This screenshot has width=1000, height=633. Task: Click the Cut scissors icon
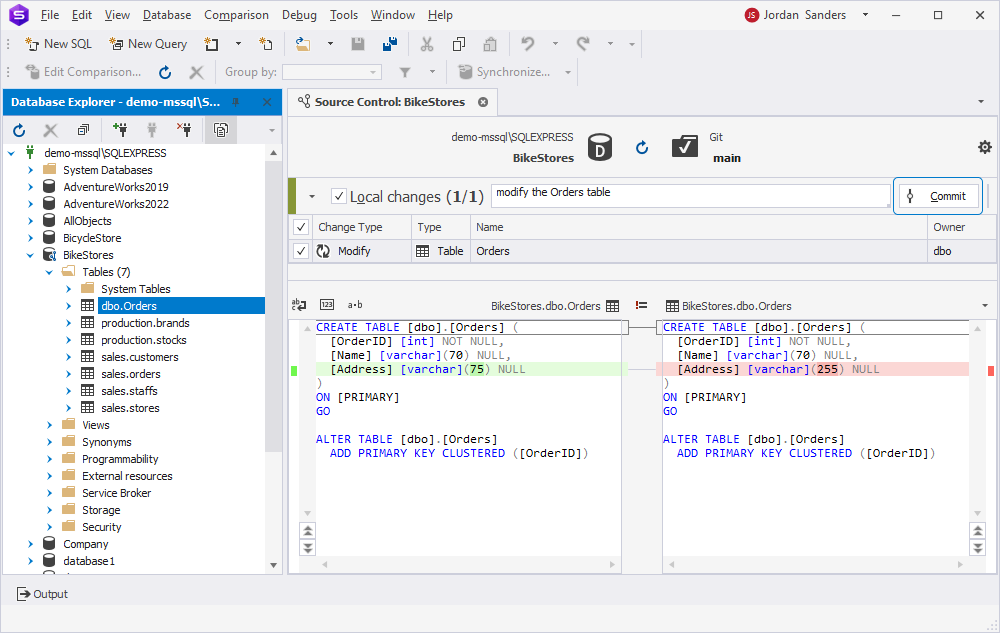click(427, 44)
